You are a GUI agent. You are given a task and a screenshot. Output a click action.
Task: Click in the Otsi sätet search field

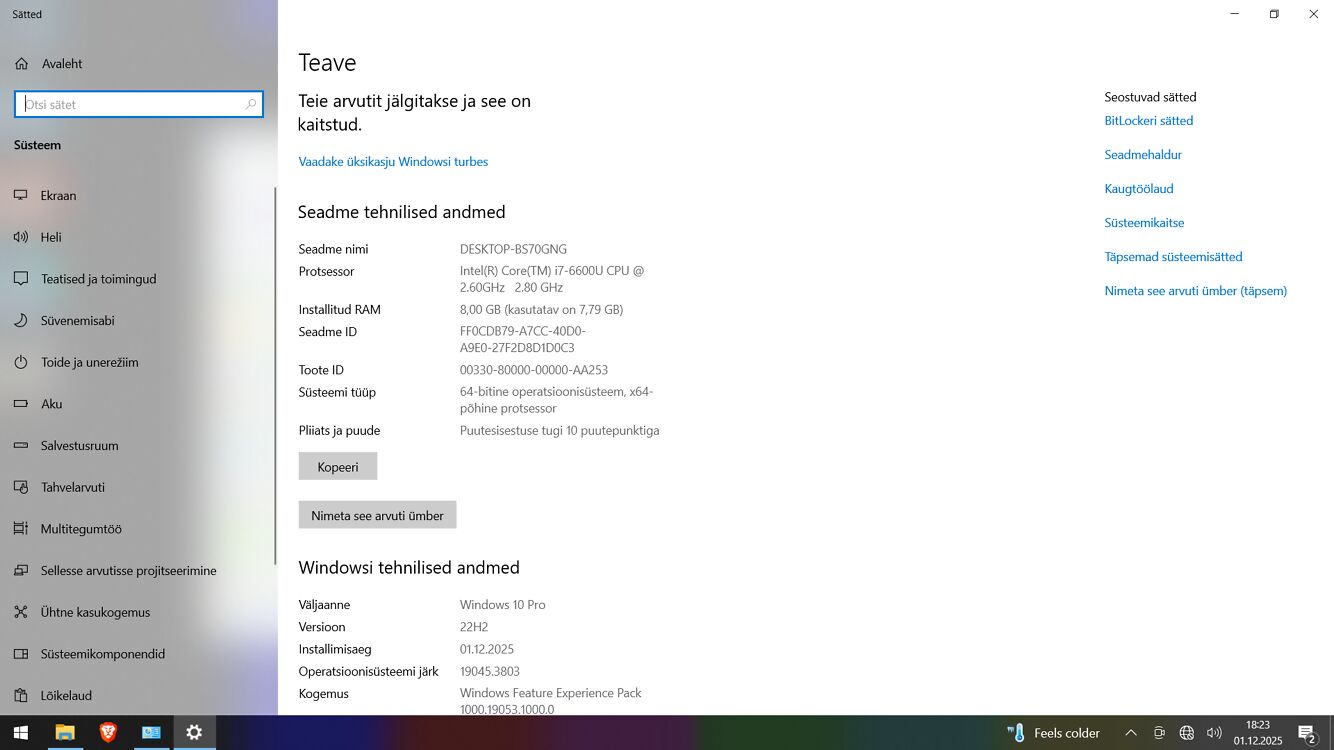(x=130, y=104)
